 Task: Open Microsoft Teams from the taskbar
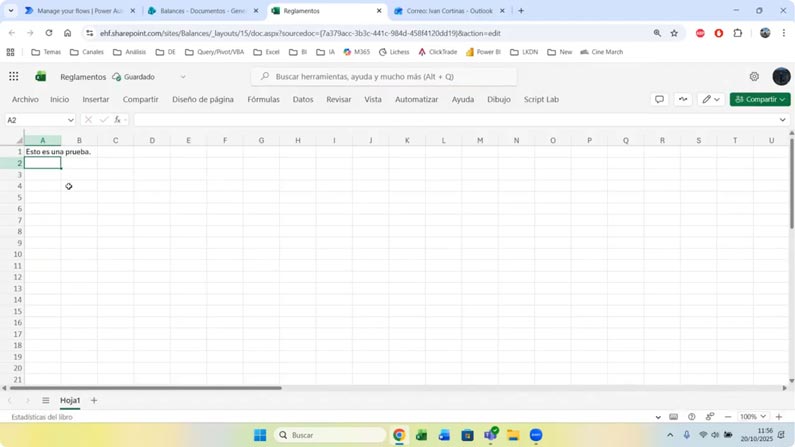pyautogui.click(x=490, y=435)
